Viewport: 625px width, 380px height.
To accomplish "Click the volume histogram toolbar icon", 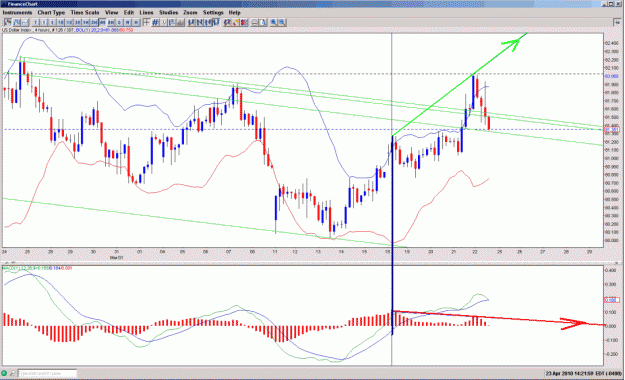I will point(180,23).
